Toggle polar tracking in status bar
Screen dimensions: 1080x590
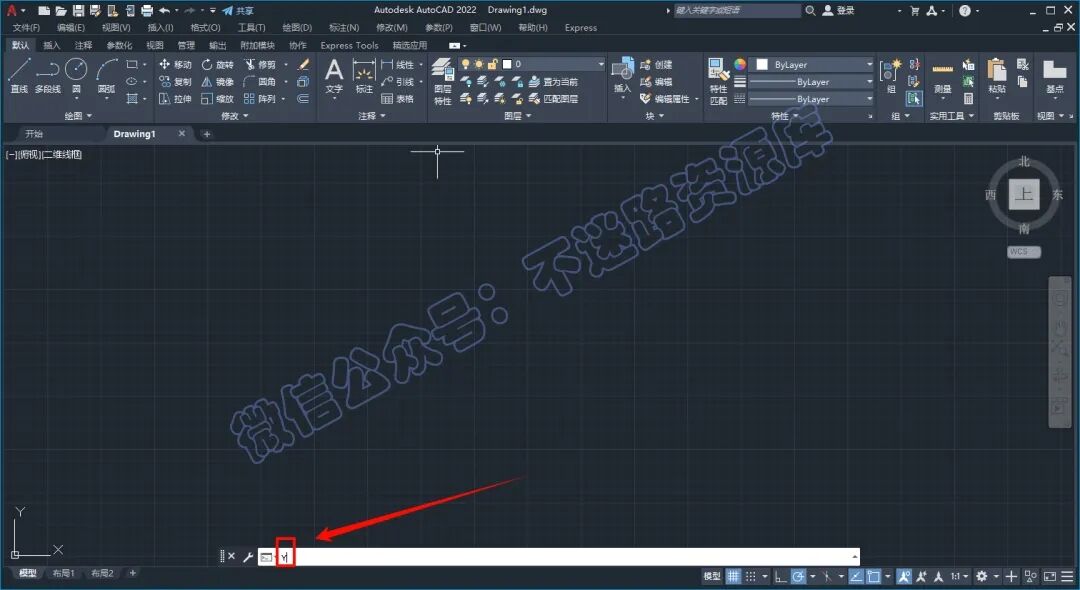pyautogui.click(x=798, y=576)
